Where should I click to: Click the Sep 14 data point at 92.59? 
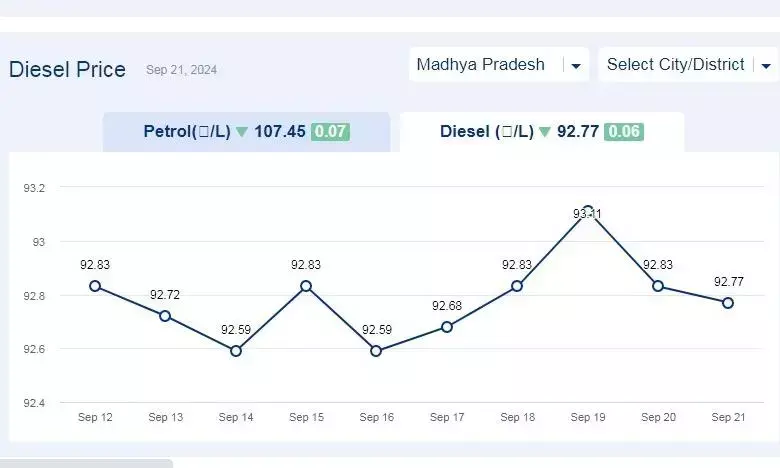pyautogui.click(x=236, y=351)
